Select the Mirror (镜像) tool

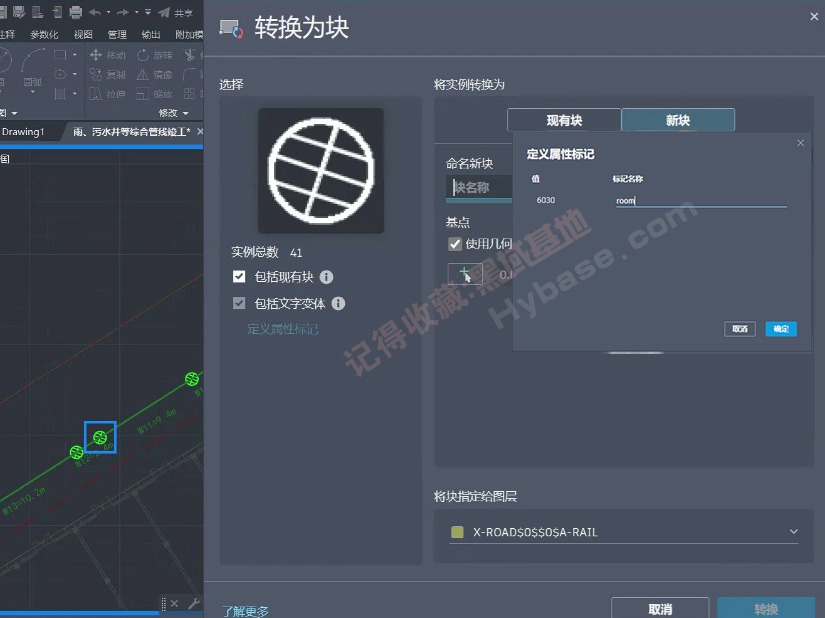[x=155, y=74]
